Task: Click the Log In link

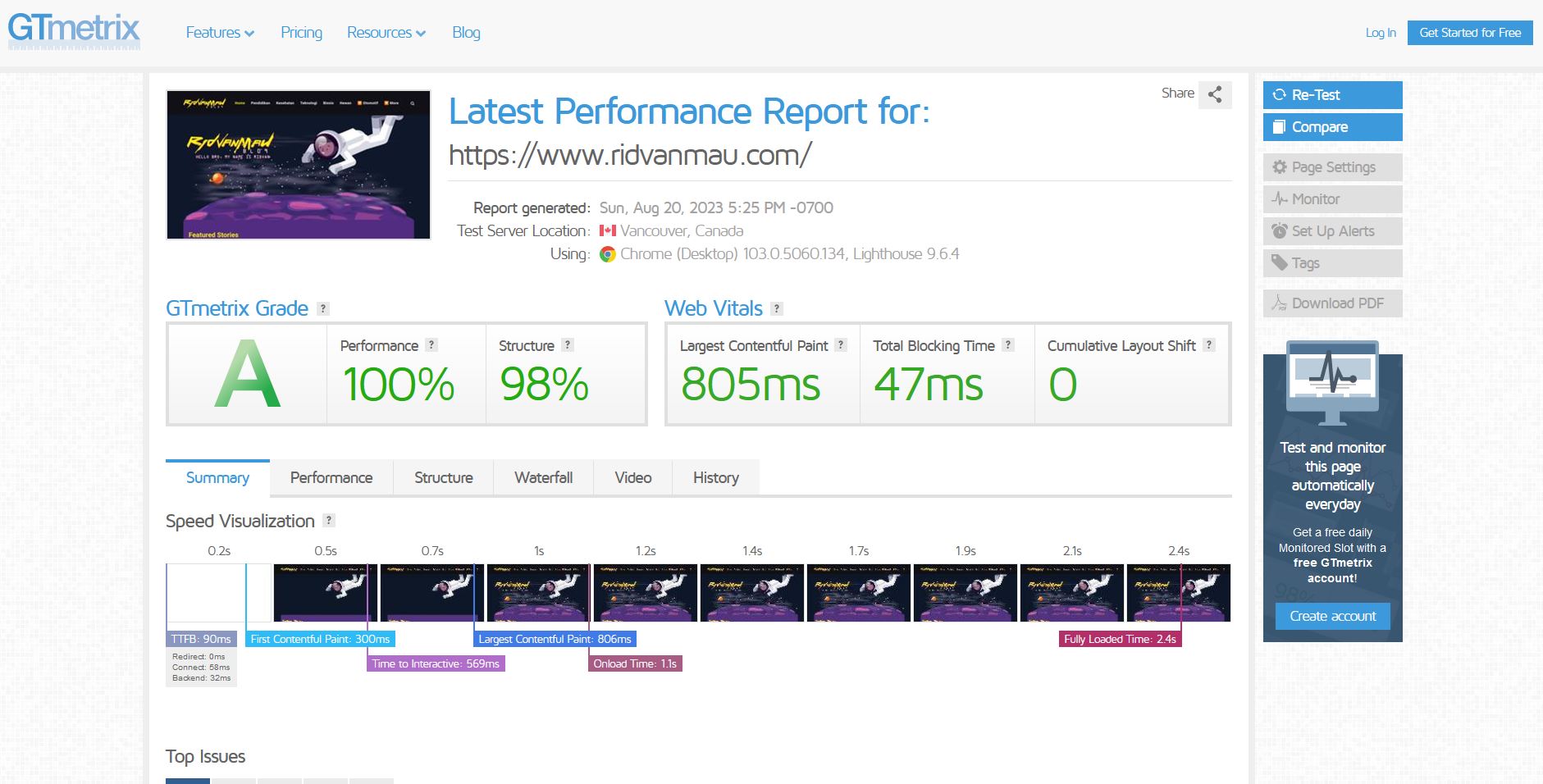Action: pos(1381,33)
